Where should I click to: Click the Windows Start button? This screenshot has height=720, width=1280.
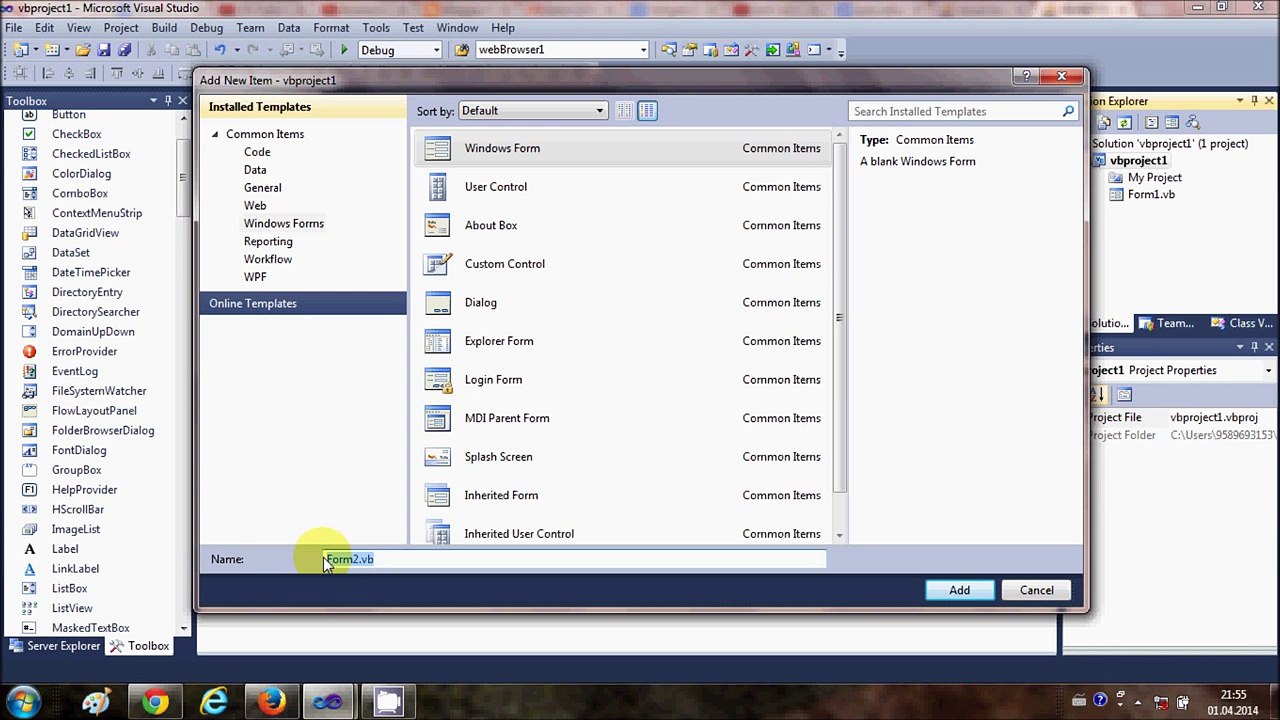(24, 702)
